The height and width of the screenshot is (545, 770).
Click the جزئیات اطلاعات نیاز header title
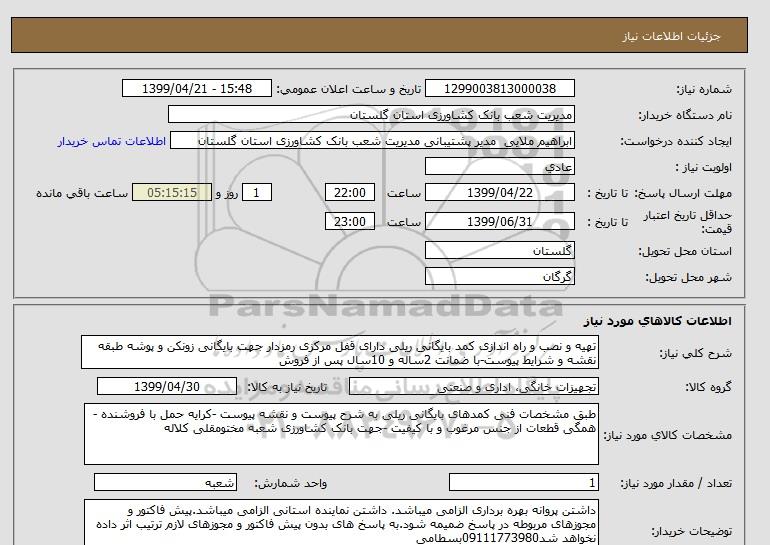[x=671, y=36]
